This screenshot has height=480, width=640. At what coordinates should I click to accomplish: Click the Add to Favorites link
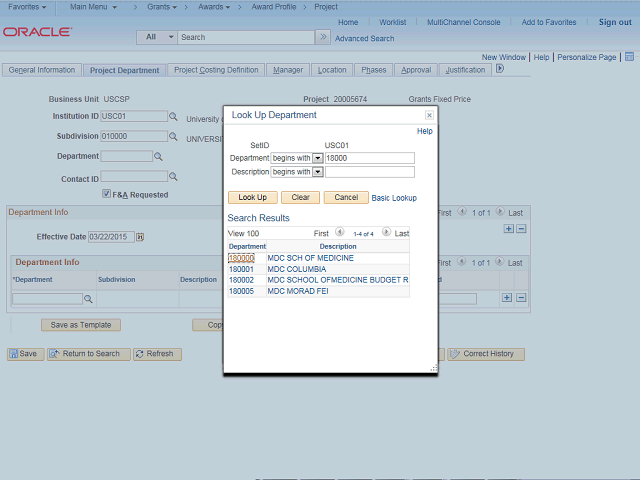click(x=549, y=22)
